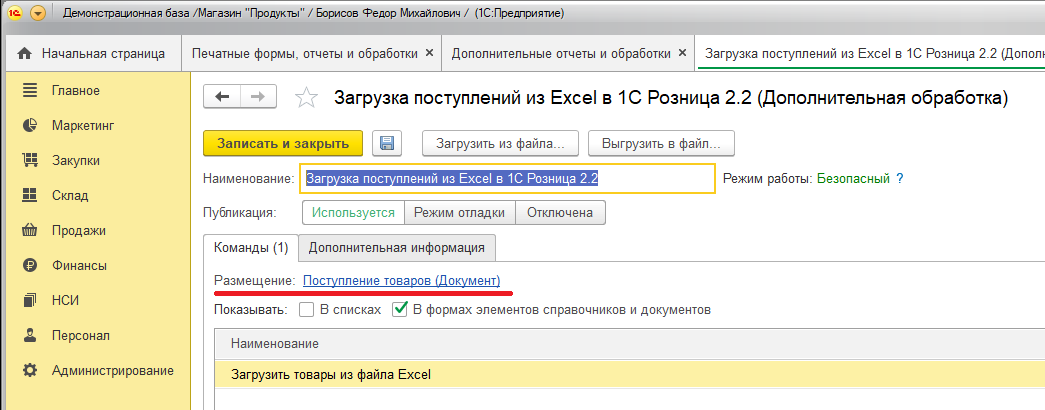
Task: Switch to Дополнительная информация tab
Action: point(397,248)
